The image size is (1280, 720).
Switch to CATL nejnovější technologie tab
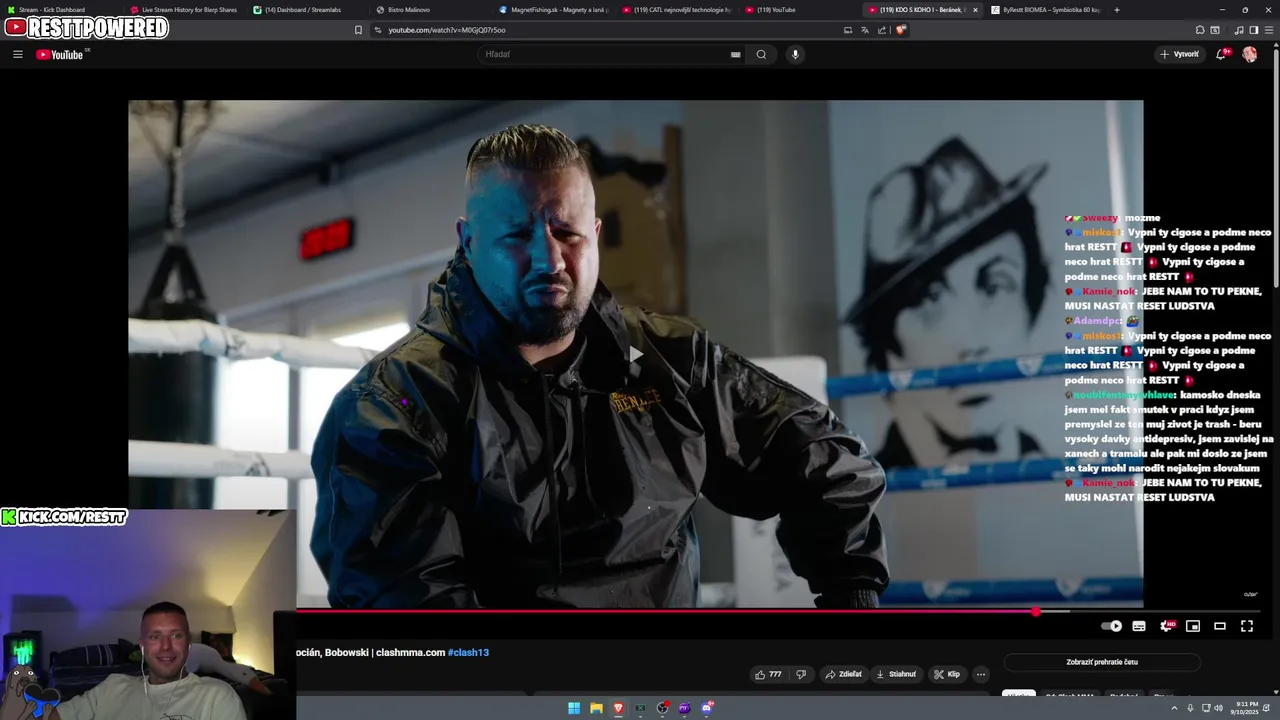click(677, 9)
